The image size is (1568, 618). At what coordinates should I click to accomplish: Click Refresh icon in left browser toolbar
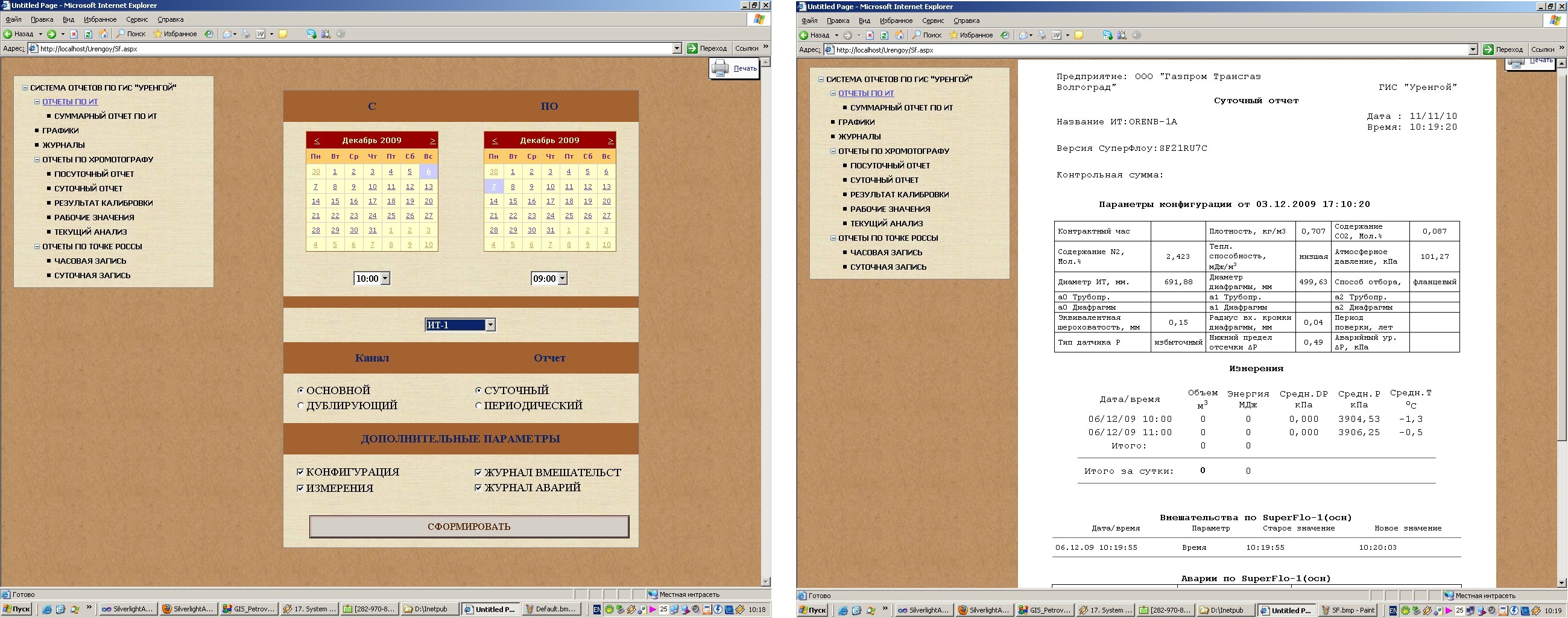pos(88,34)
